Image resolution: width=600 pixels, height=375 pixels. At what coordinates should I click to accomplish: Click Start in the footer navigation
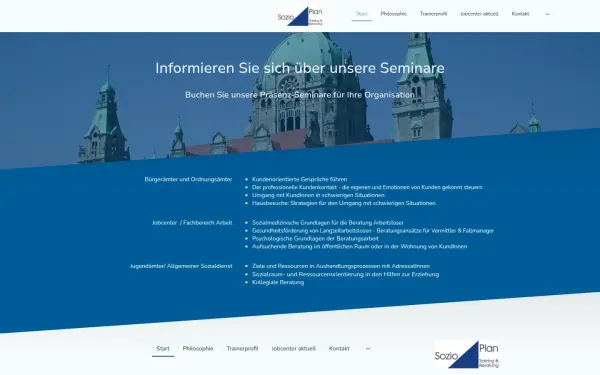163,349
